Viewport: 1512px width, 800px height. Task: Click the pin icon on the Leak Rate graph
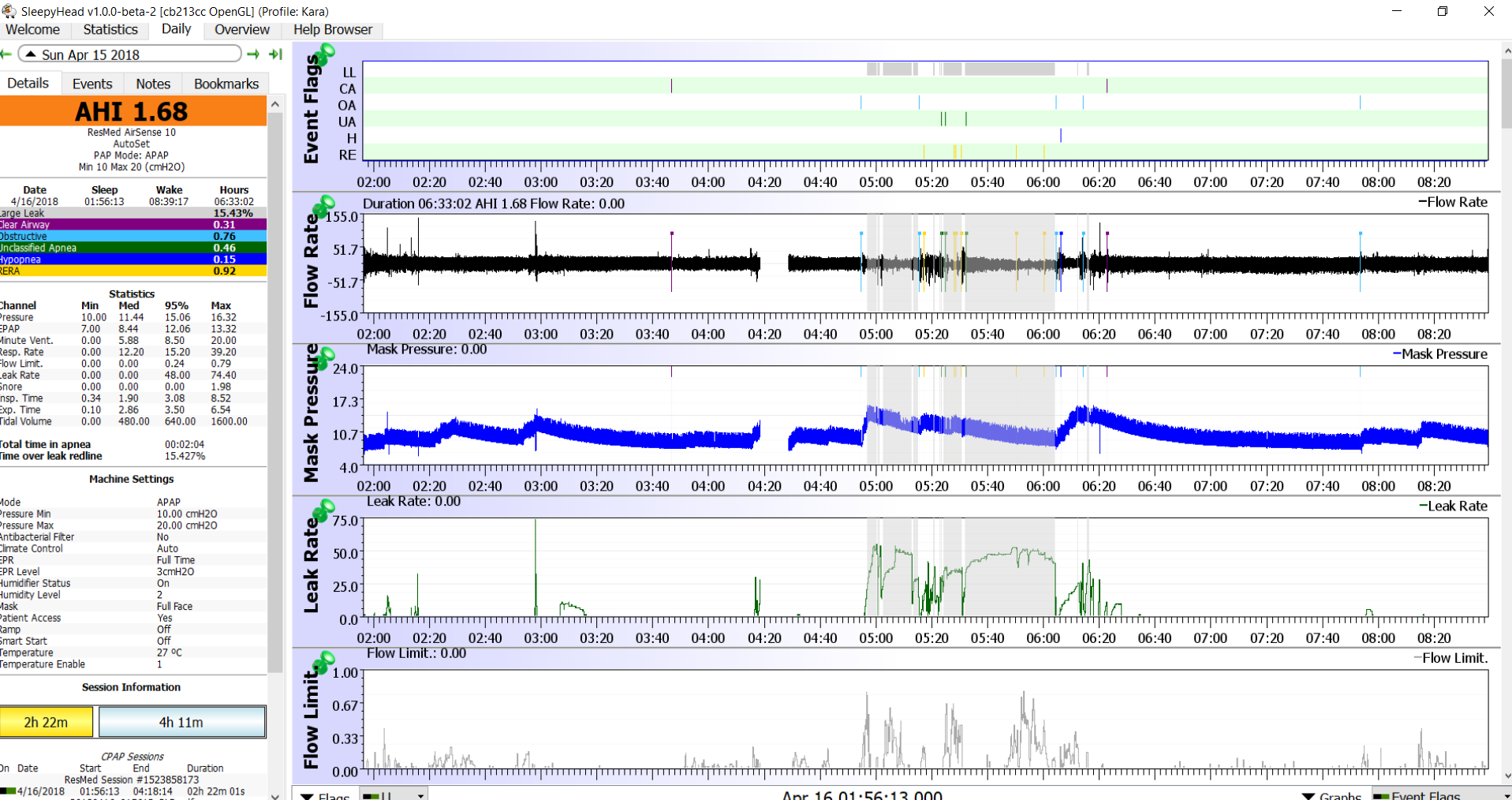(324, 510)
